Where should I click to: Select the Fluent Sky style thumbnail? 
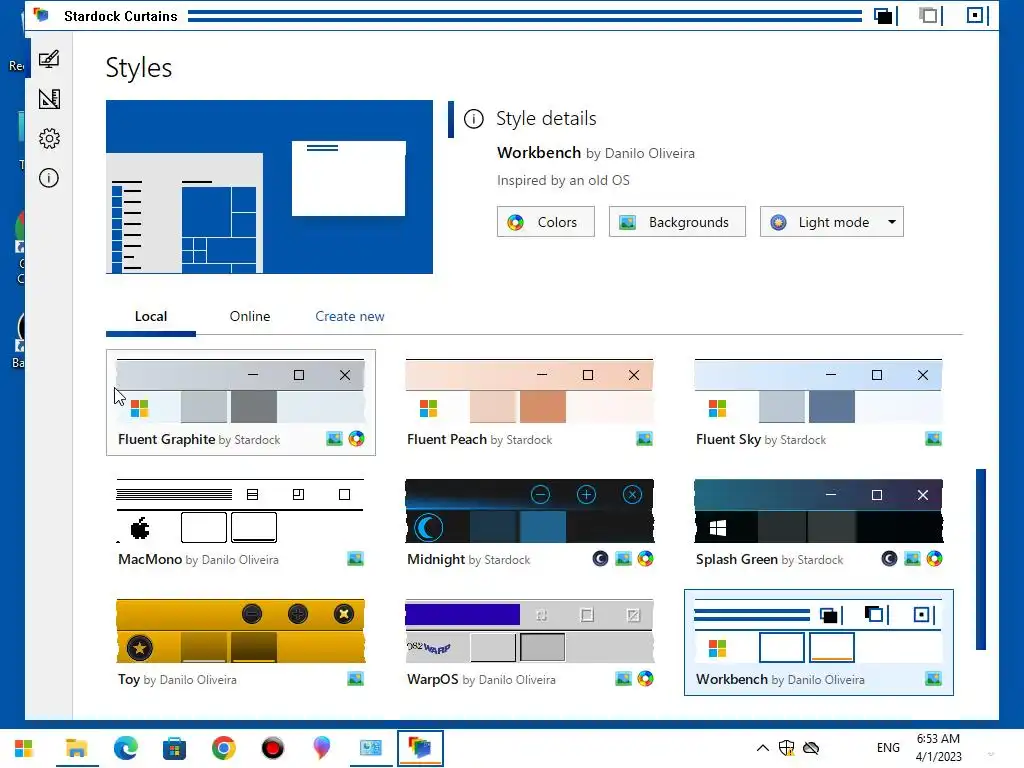(818, 391)
